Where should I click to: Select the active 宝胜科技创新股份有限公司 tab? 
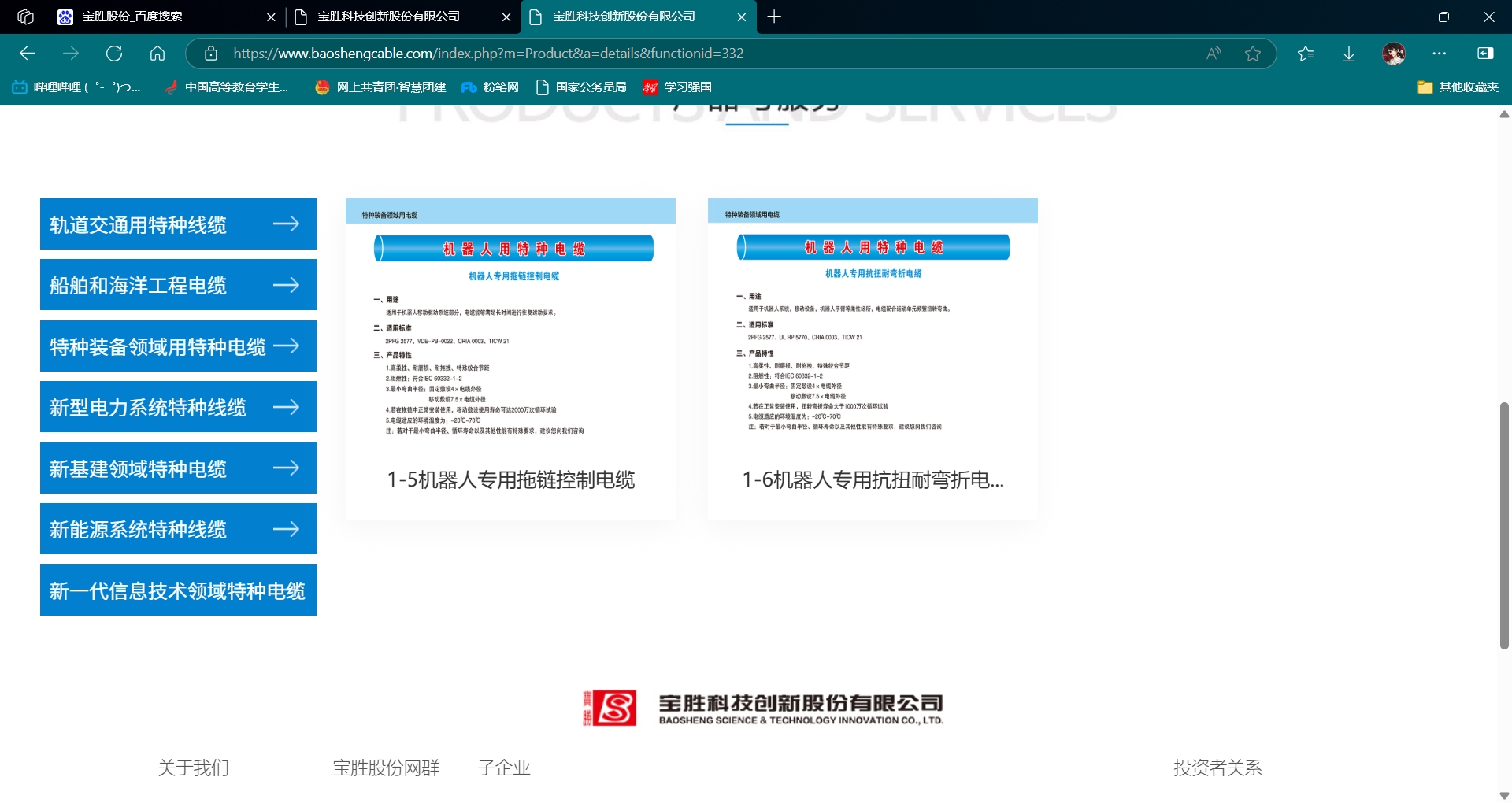click(624, 17)
